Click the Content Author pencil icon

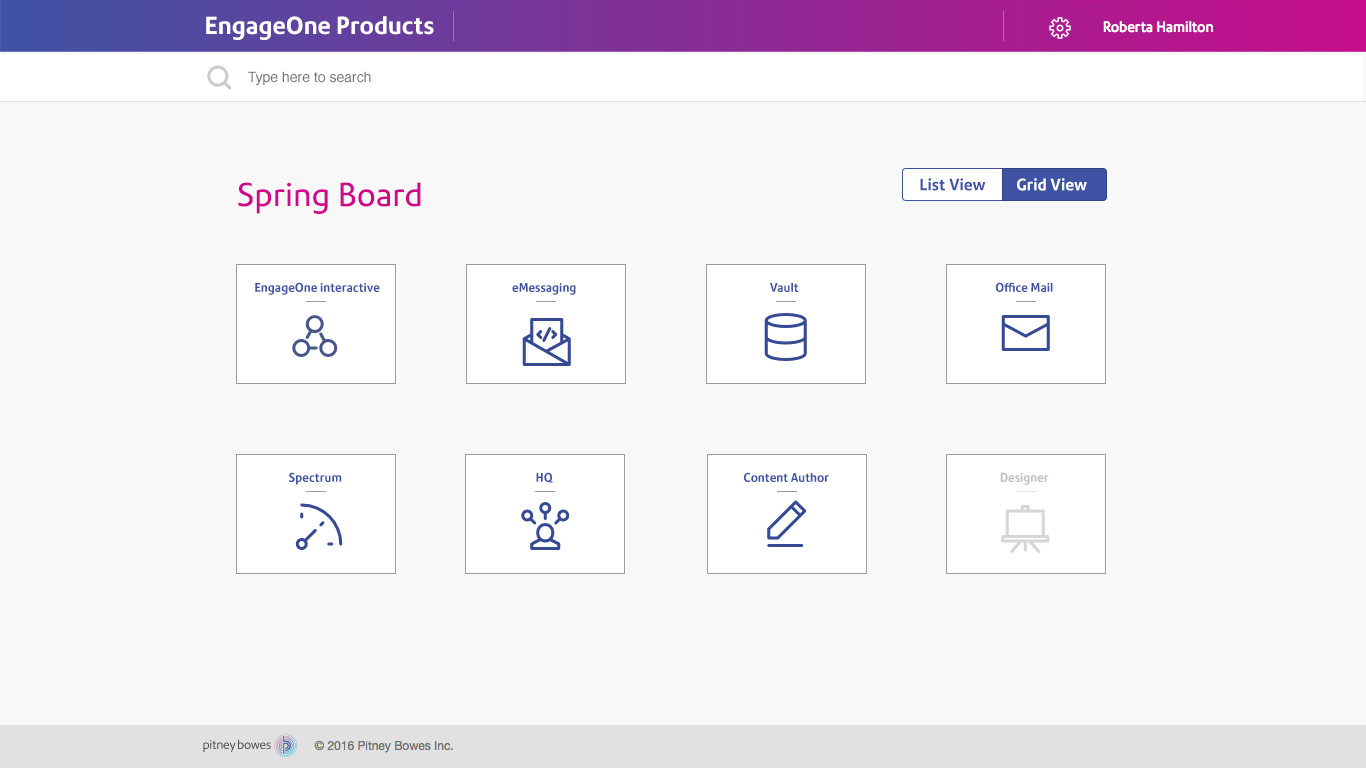[786, 525]
